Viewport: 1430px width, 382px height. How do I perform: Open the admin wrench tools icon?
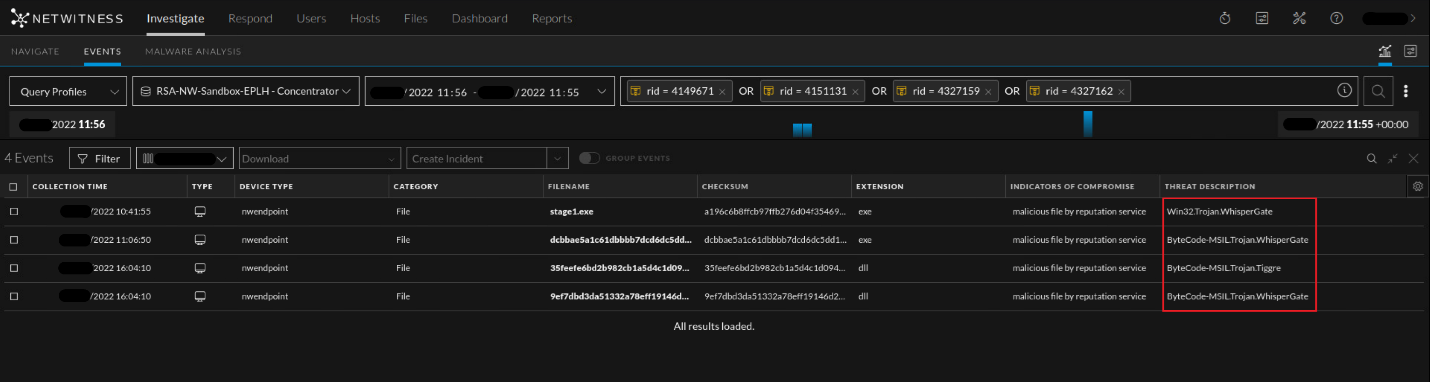1299,18
